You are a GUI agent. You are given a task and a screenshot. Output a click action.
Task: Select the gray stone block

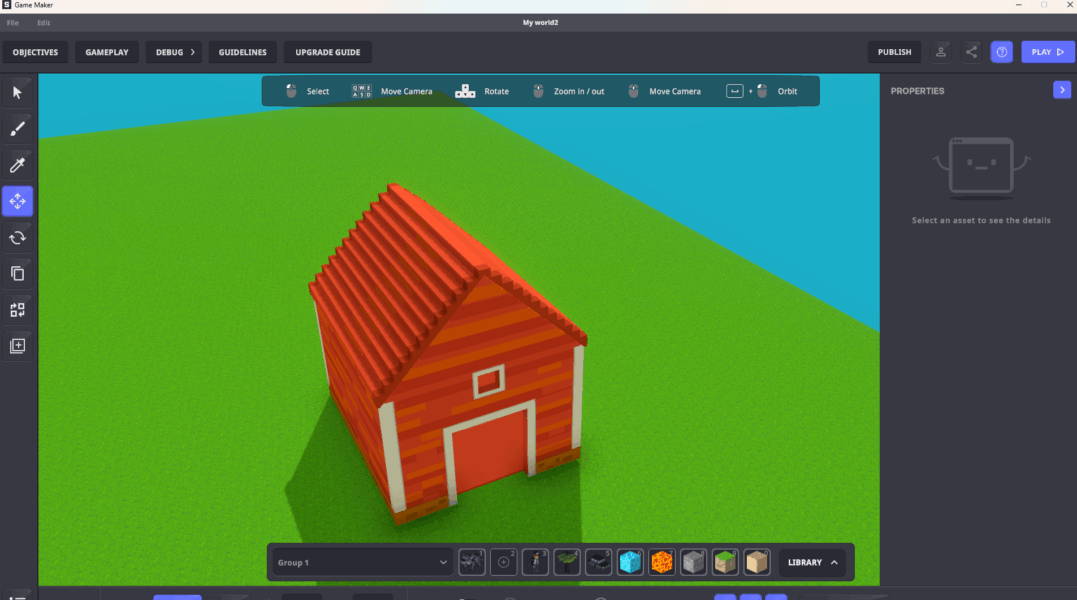tap(693, 562)
